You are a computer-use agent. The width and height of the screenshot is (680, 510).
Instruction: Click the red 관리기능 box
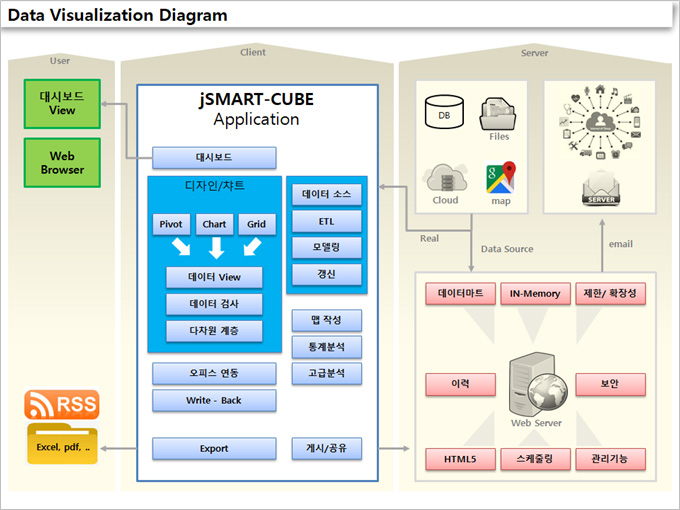(610, 459)
